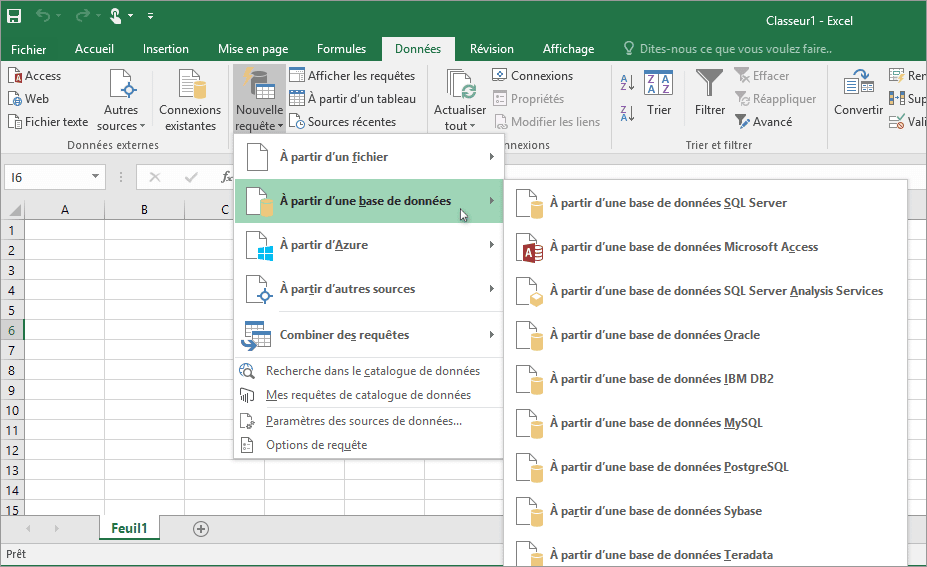Click Recherche dans le catalogue de données

point(369,371)
